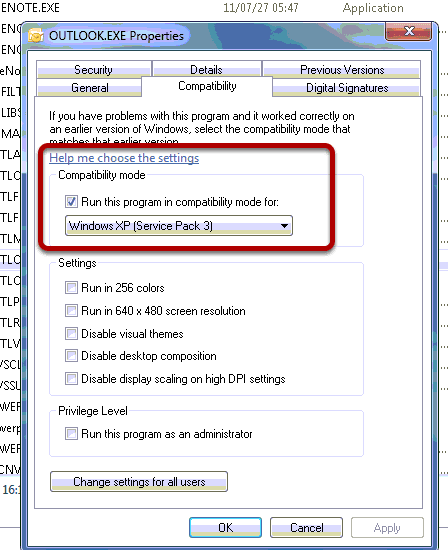Enable Run in 256 colors

[72, 288]
